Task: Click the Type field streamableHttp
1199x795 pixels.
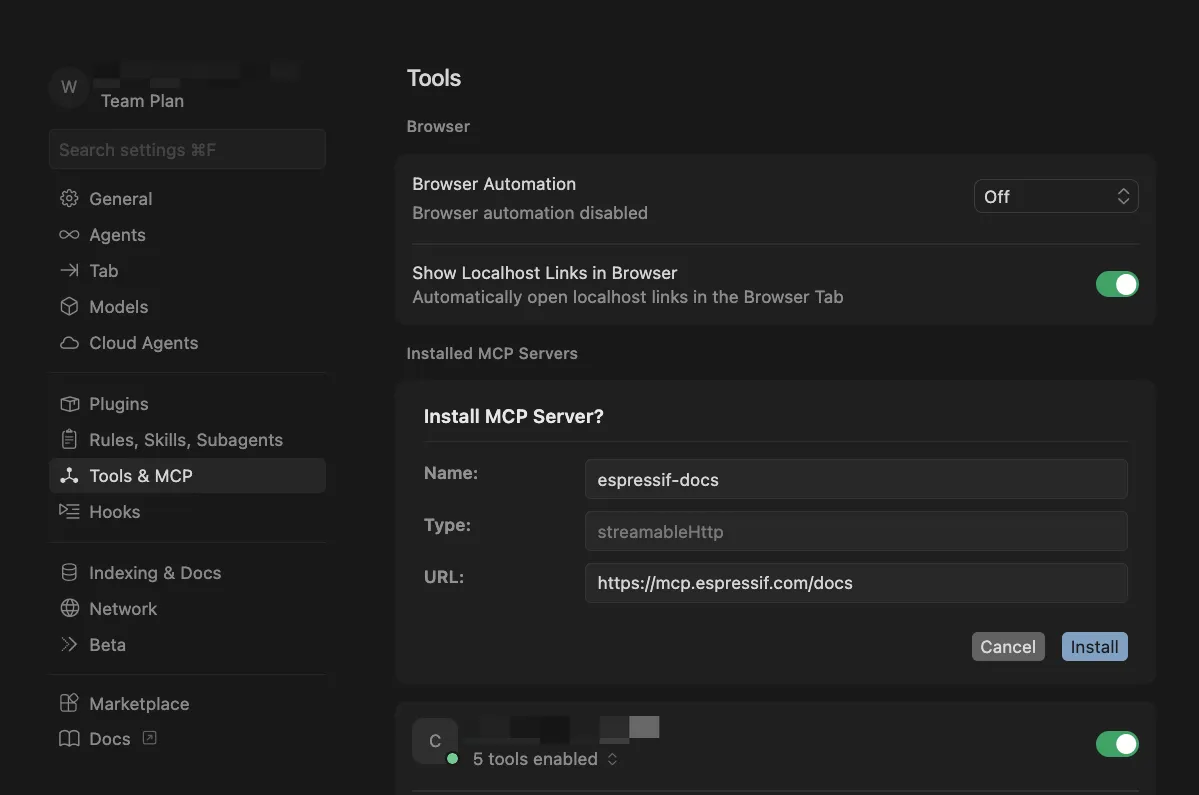Action: (856, 531)
